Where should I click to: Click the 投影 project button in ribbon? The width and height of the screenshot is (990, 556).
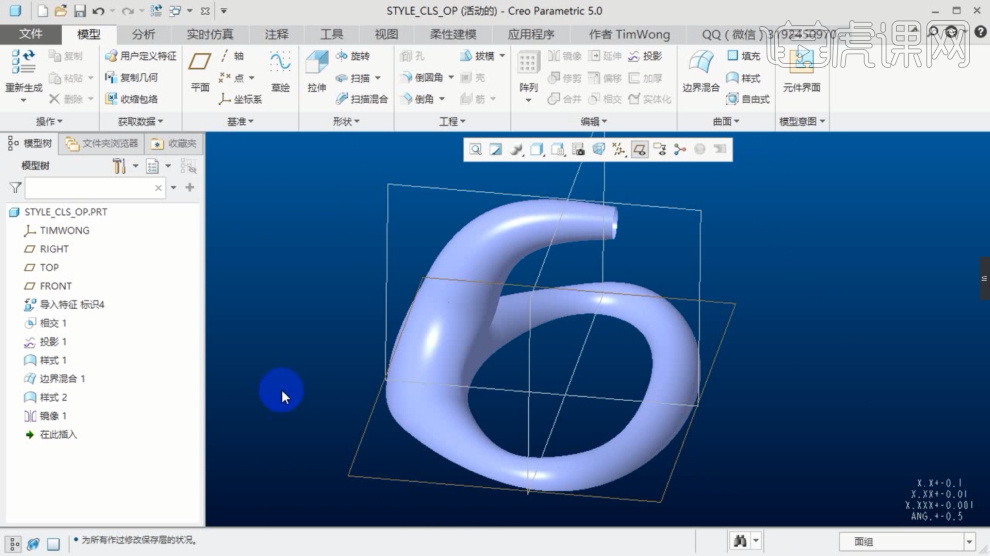tap(644, 57)
